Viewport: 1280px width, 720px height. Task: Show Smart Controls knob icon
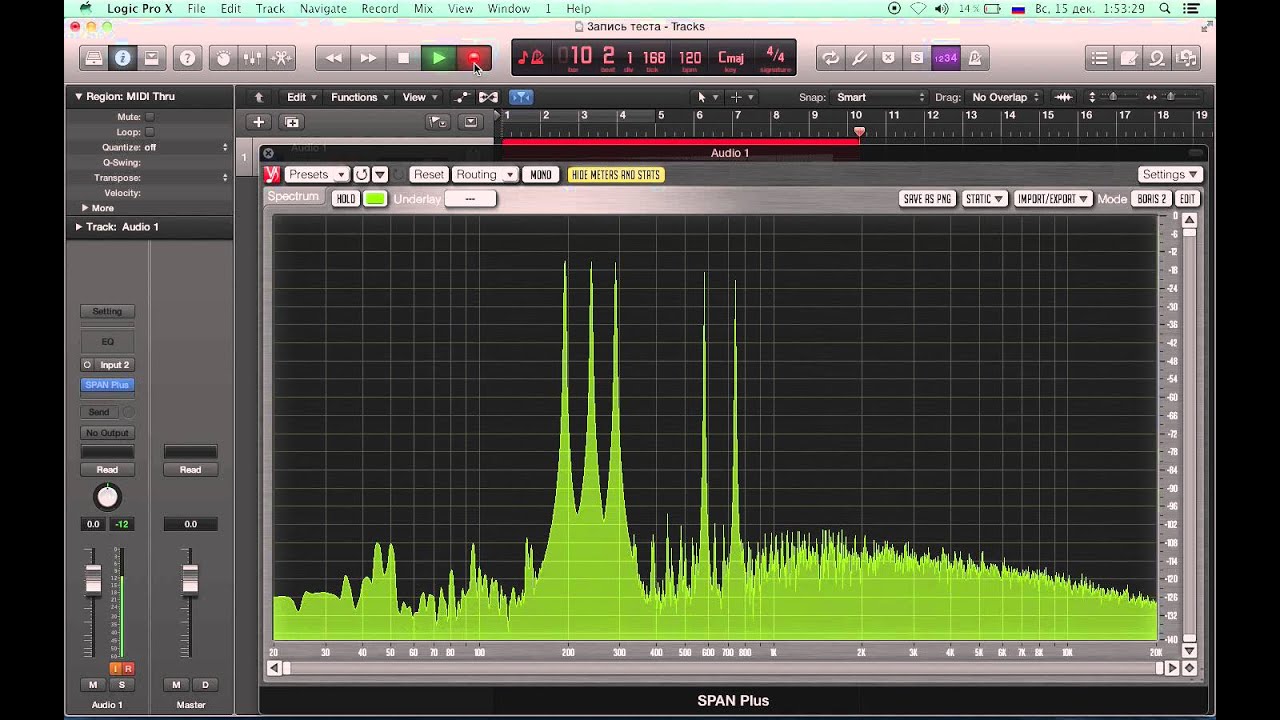[223, 58]
